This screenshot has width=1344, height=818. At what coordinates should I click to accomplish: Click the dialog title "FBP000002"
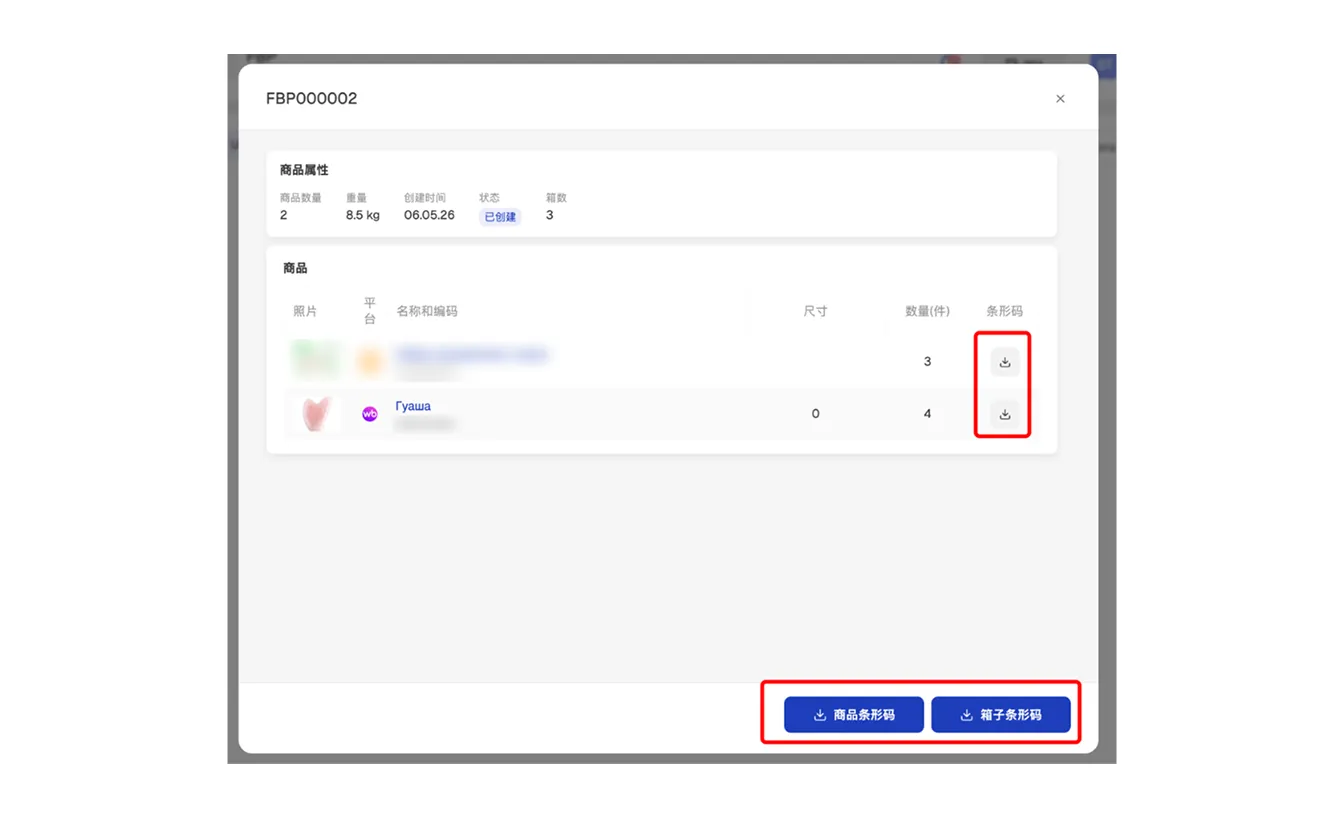coord(311,98)
